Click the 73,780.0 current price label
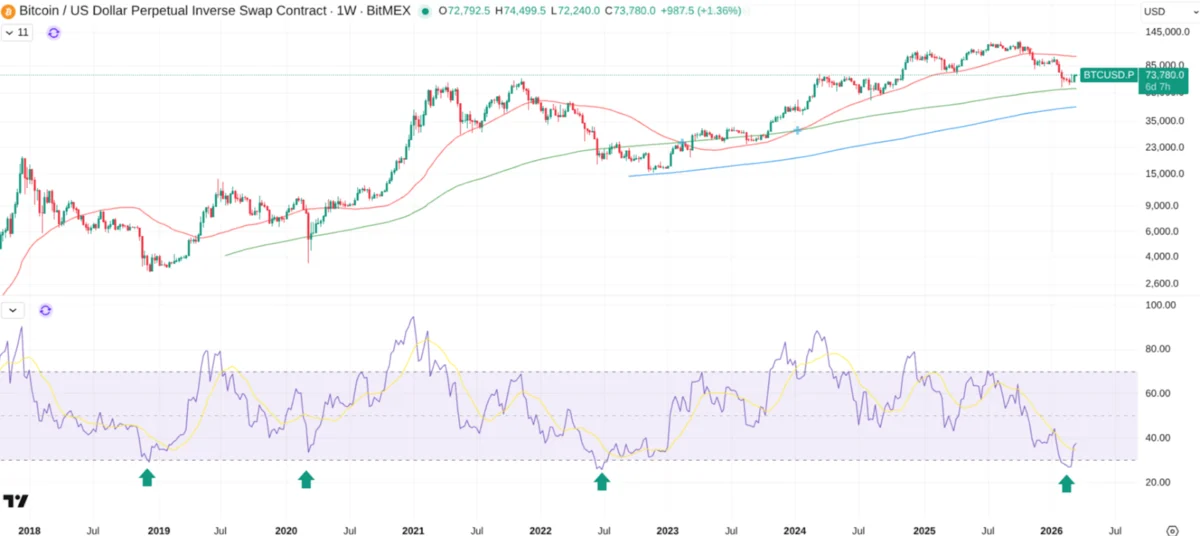The image size is (1200, 536). (1164, 75)
